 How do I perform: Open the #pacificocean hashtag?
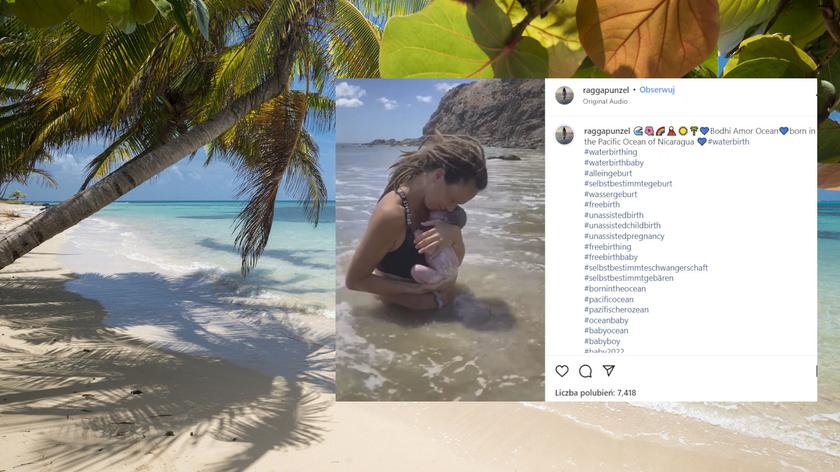609,299
